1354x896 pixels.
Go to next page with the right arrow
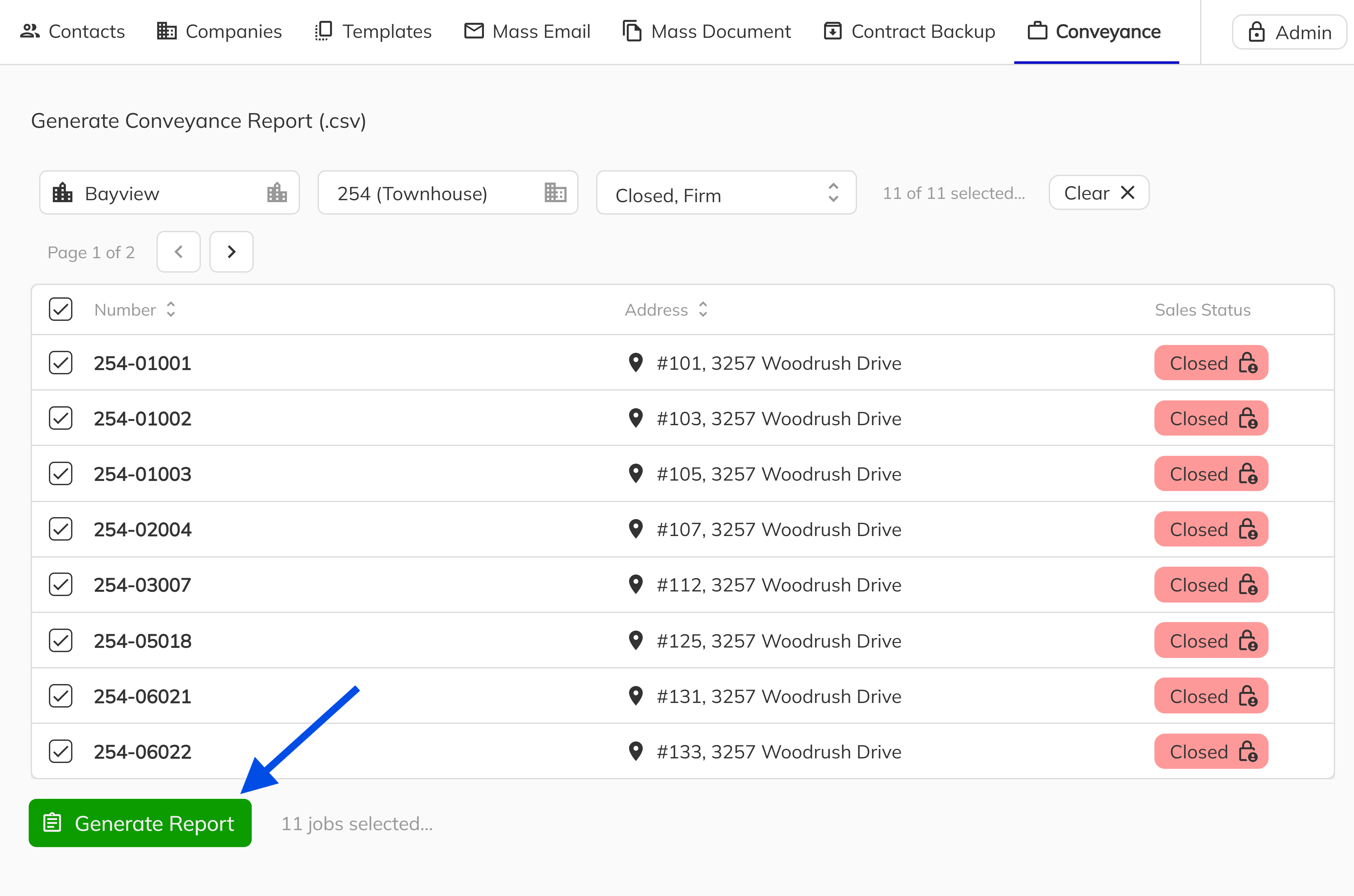(231, 251)
